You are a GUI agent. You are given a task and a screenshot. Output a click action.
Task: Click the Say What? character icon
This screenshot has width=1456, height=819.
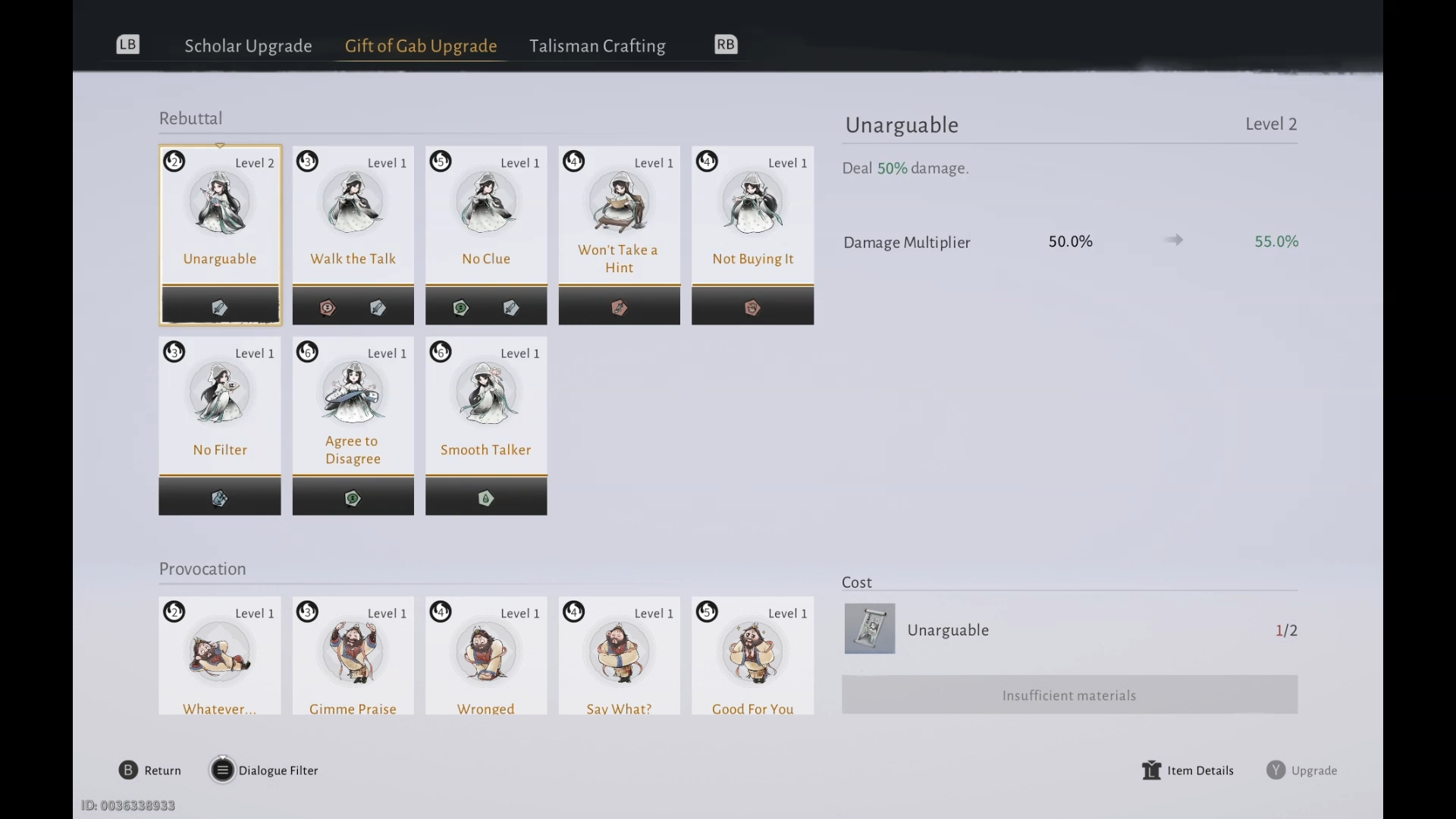click(x=620, y=653)
